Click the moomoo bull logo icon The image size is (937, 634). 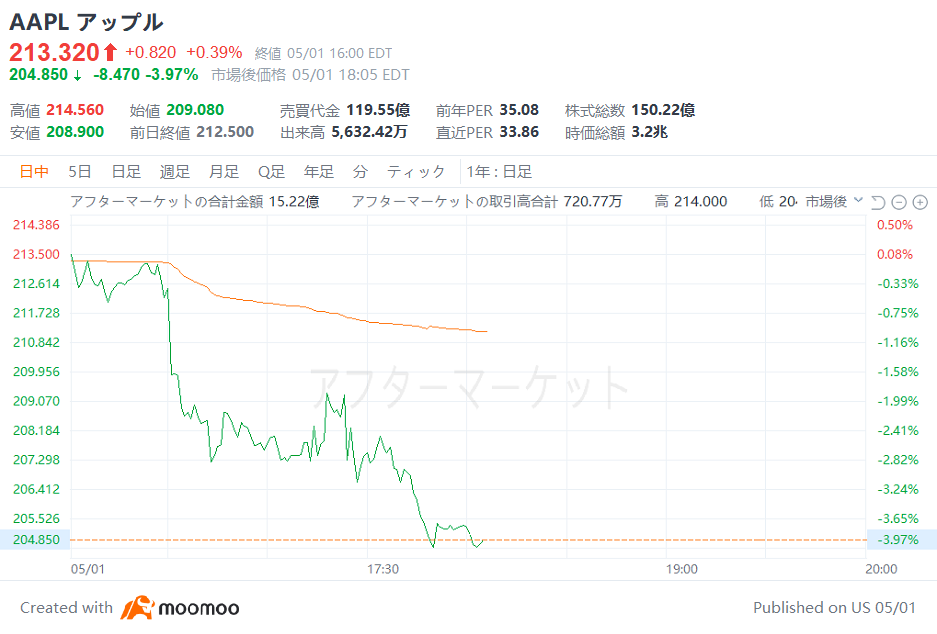pos(137,608)
